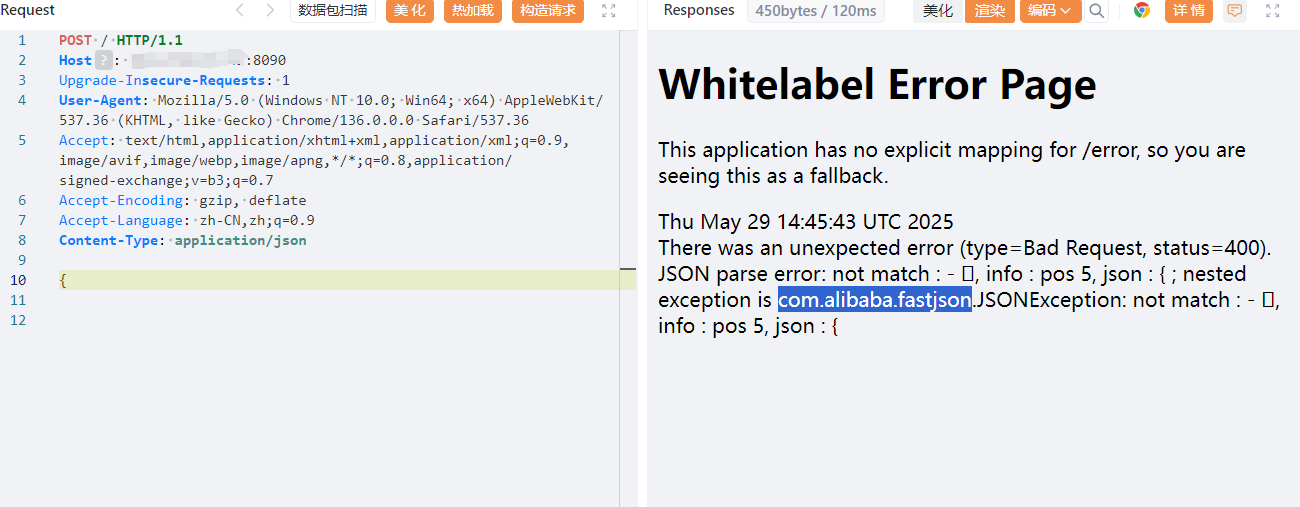Expand the Responses panel to fullscreen

pyautogui.click(x=1273, y=11)
